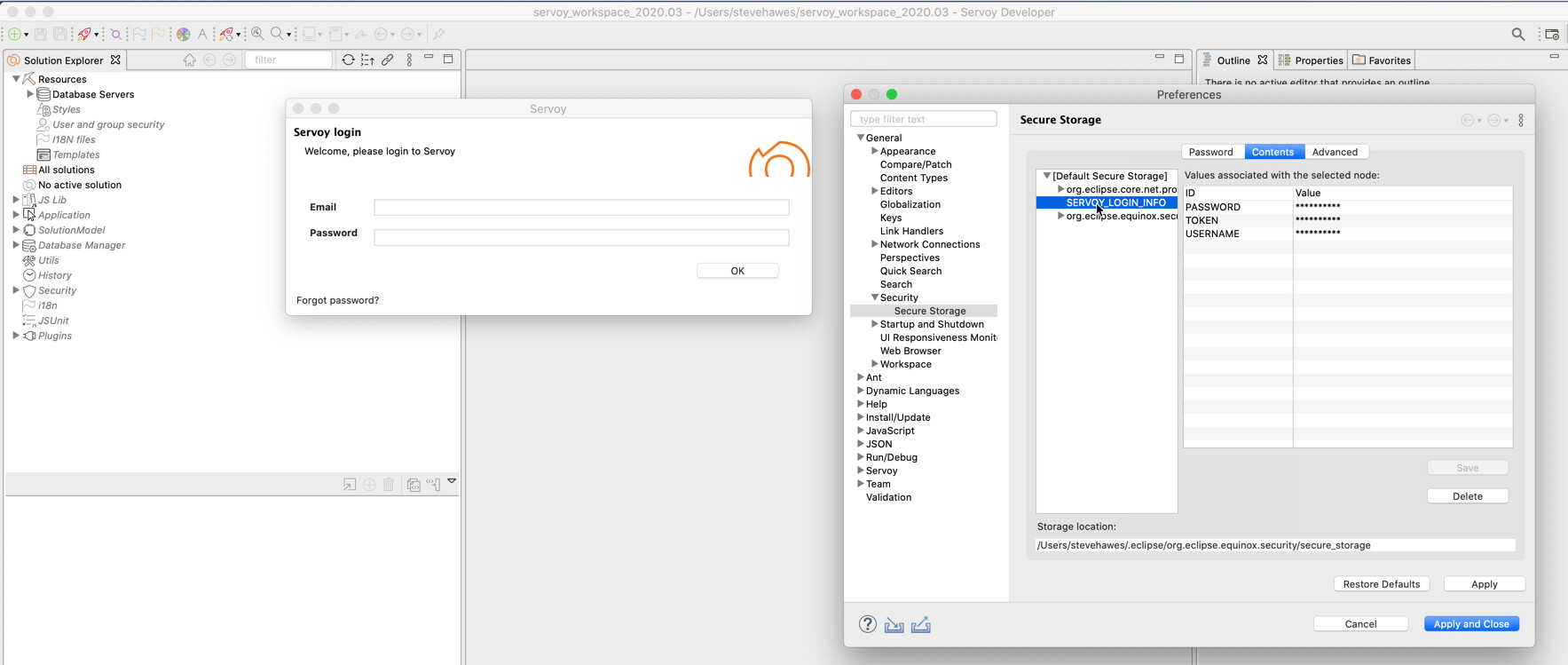Screen dimensions: 1568x665
Task: Open the Favorites view tab
Action: [1382, 60]
